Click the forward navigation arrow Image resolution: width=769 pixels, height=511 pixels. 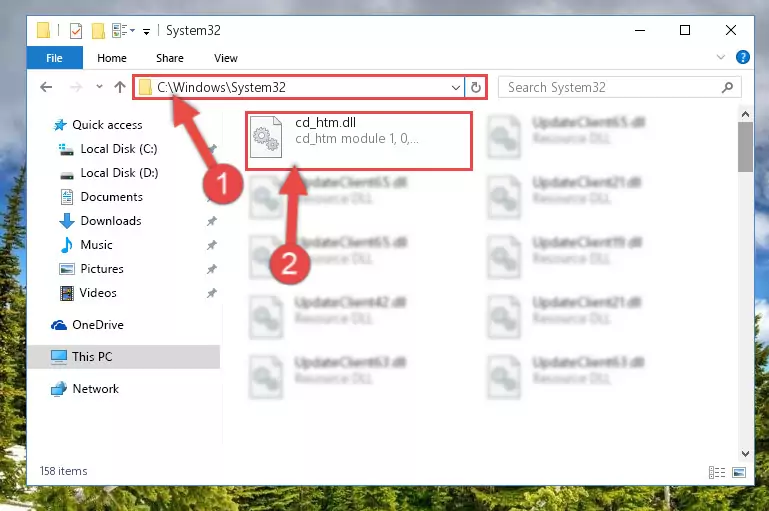tap(76, 87)
